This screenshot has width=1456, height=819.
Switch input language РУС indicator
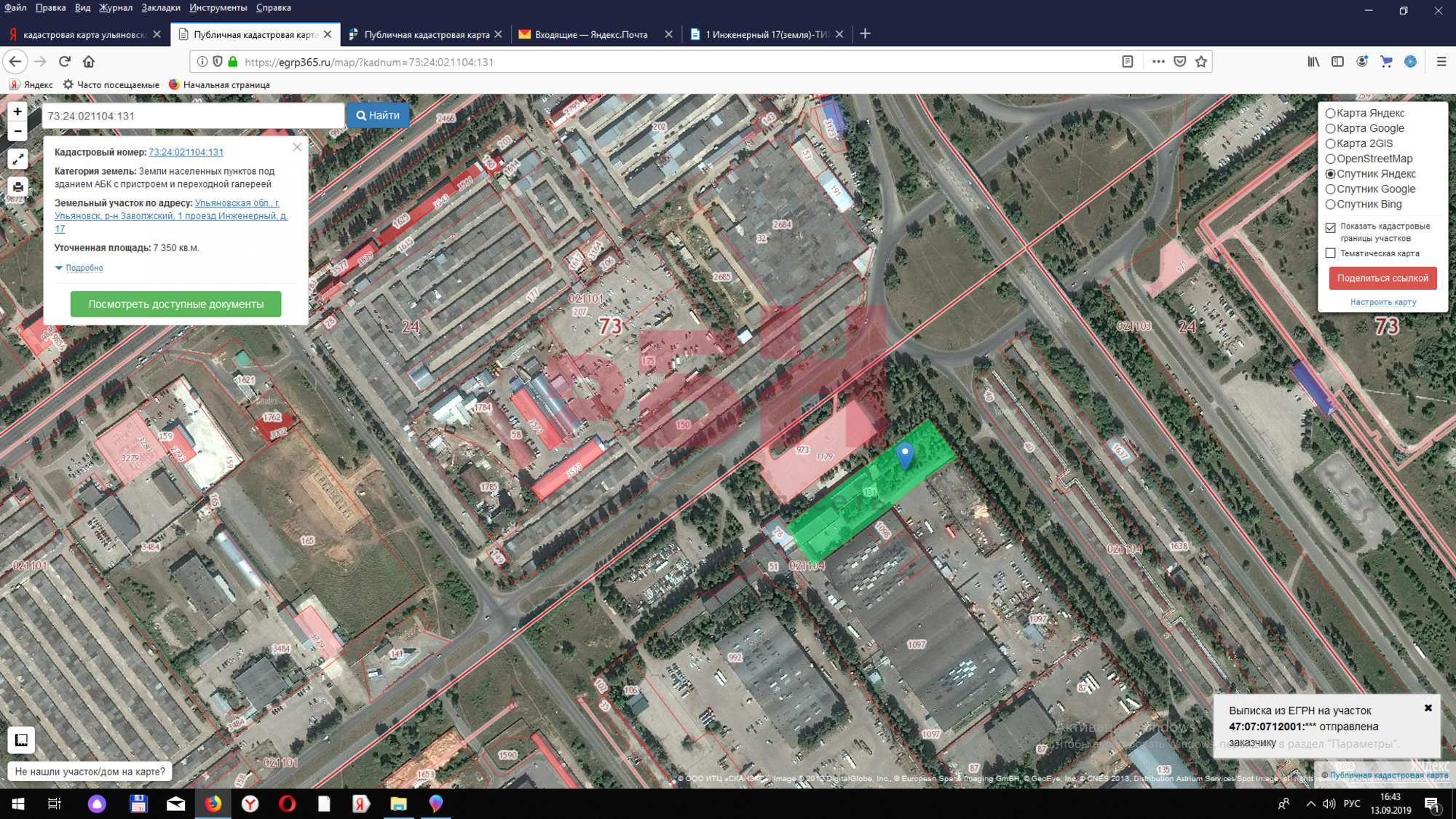[1352, 804]
